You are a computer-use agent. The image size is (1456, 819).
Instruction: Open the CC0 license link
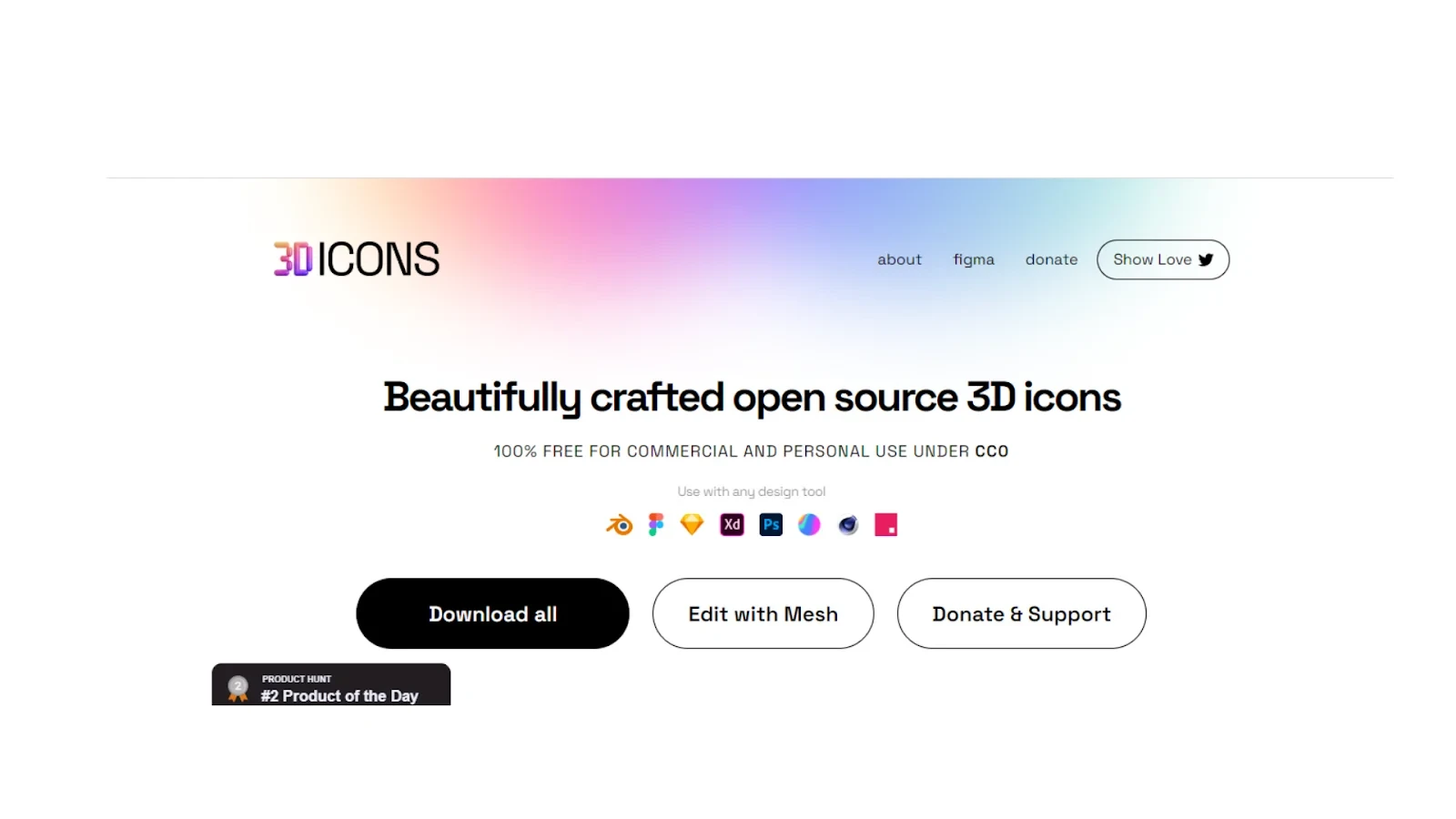point(992,451)
